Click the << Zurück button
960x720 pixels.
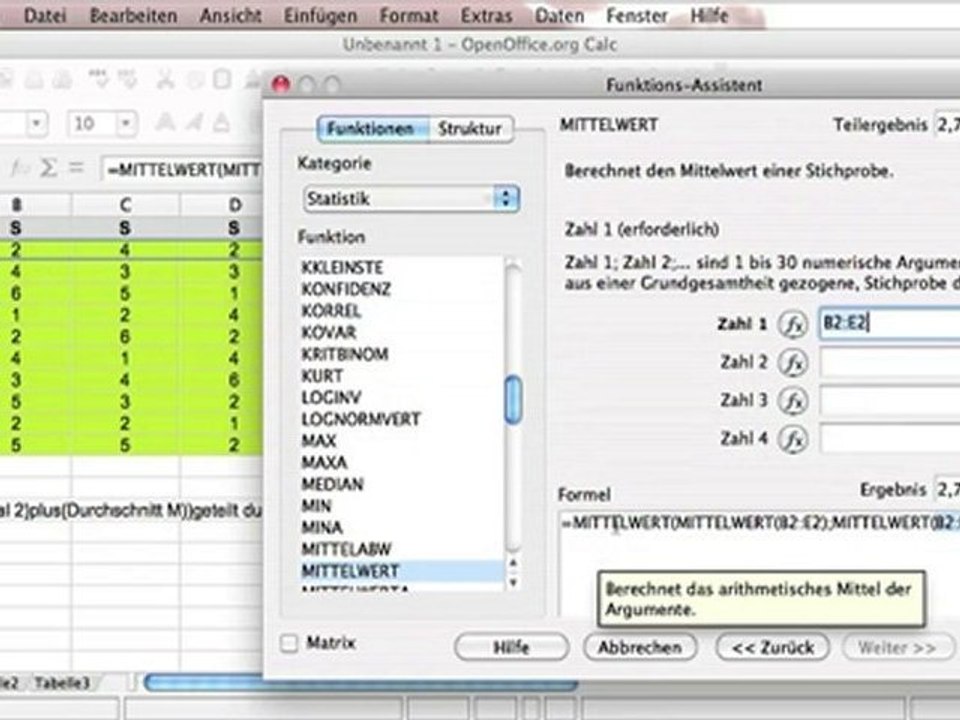pos(773,647)
